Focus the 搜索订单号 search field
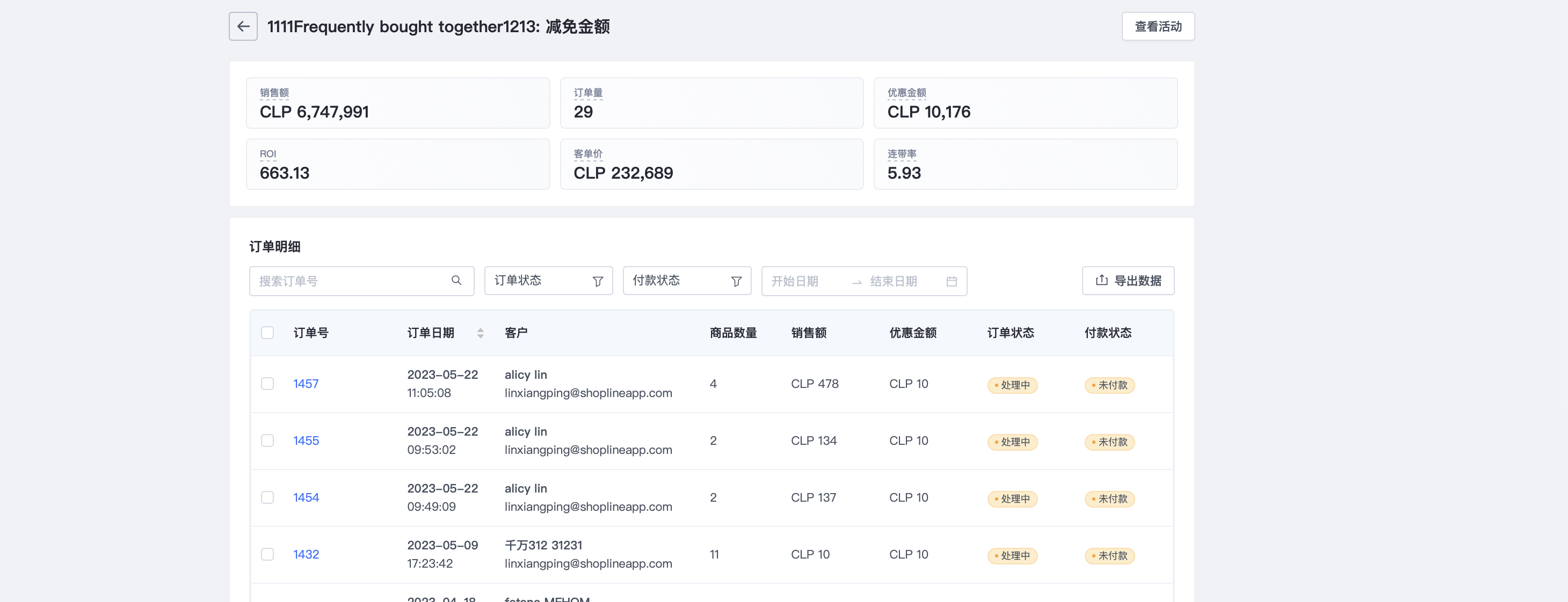This screenshot has width=1568, height=602. pyautogui.click(x=350, y=281)
